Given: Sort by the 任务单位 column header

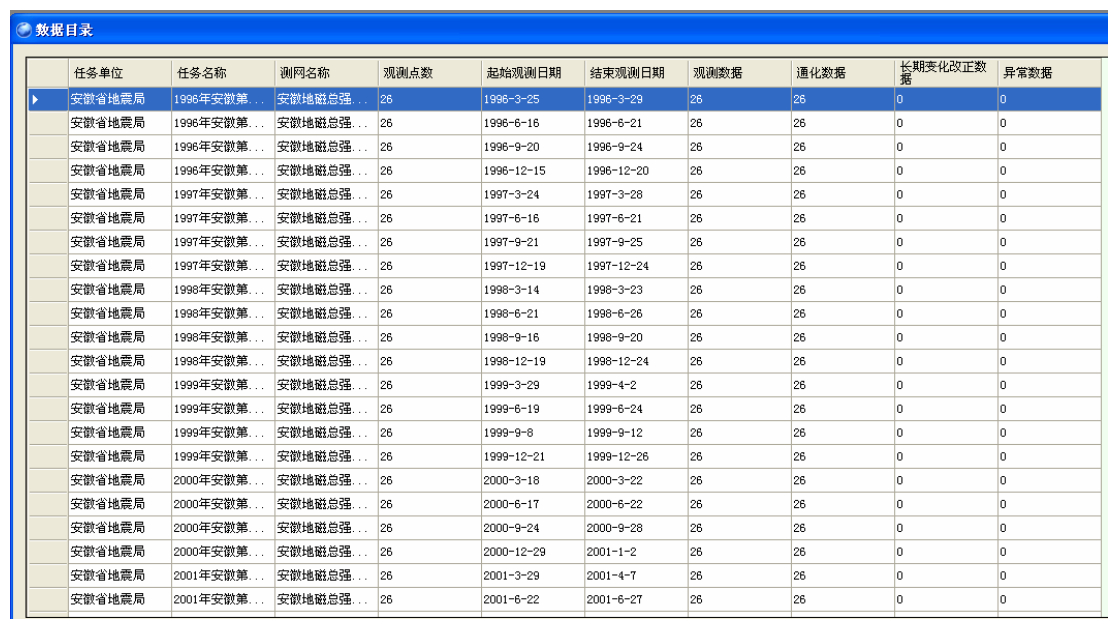Looking at the screenshot, I should coord(120,73).
